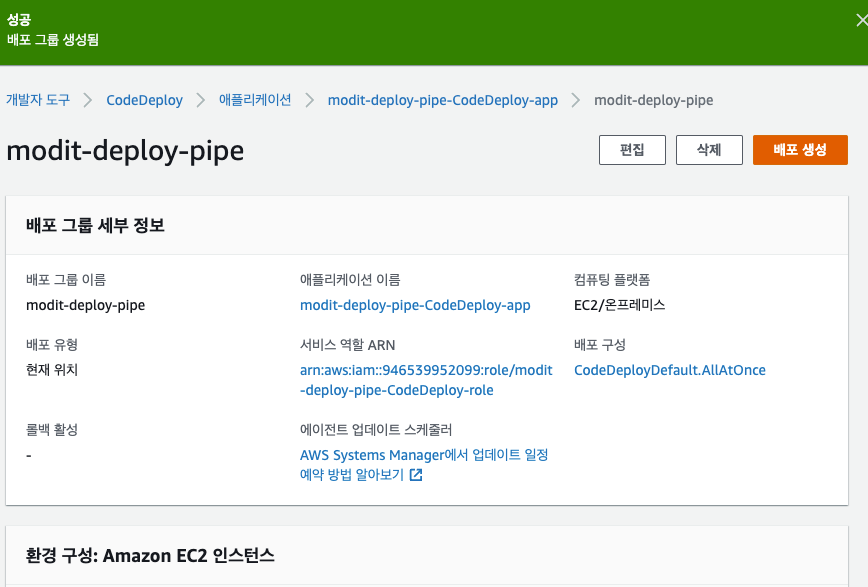Click the 배포 구성 label

coord(600,345)
